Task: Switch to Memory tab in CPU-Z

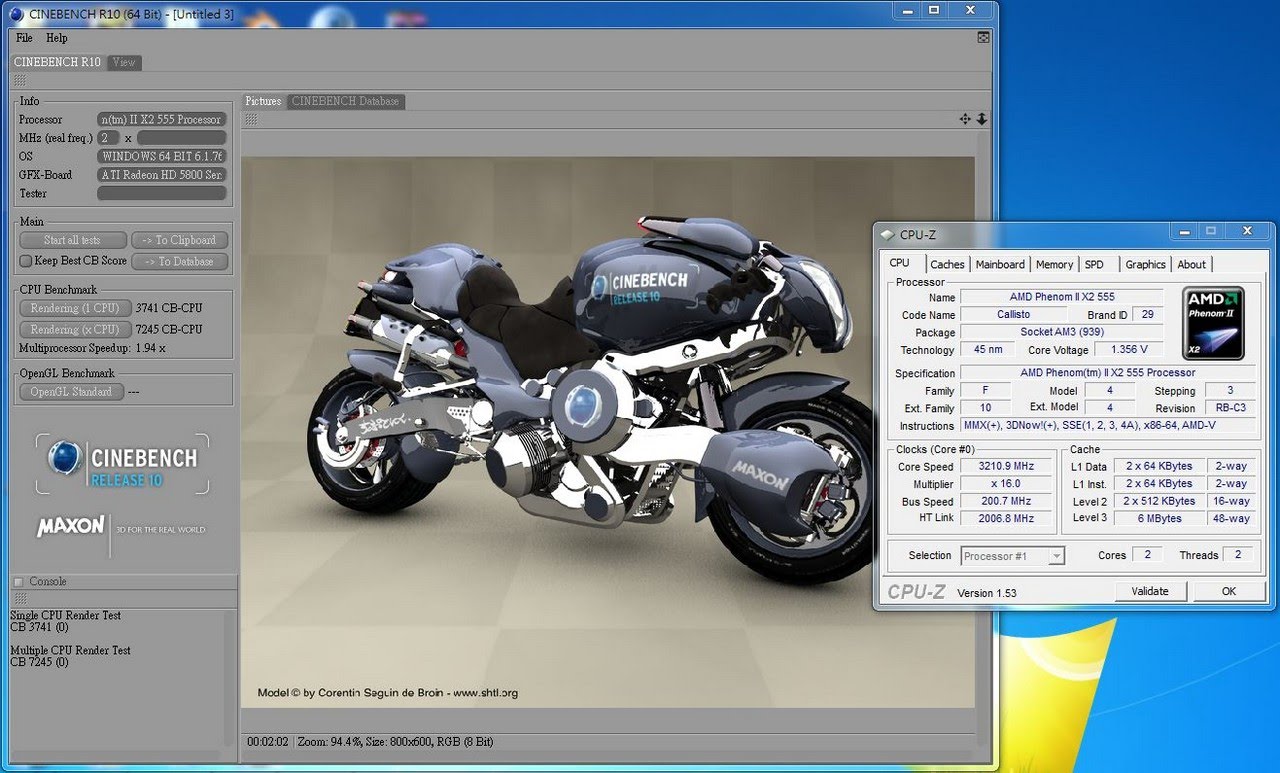Action: tap(1054, 265)
